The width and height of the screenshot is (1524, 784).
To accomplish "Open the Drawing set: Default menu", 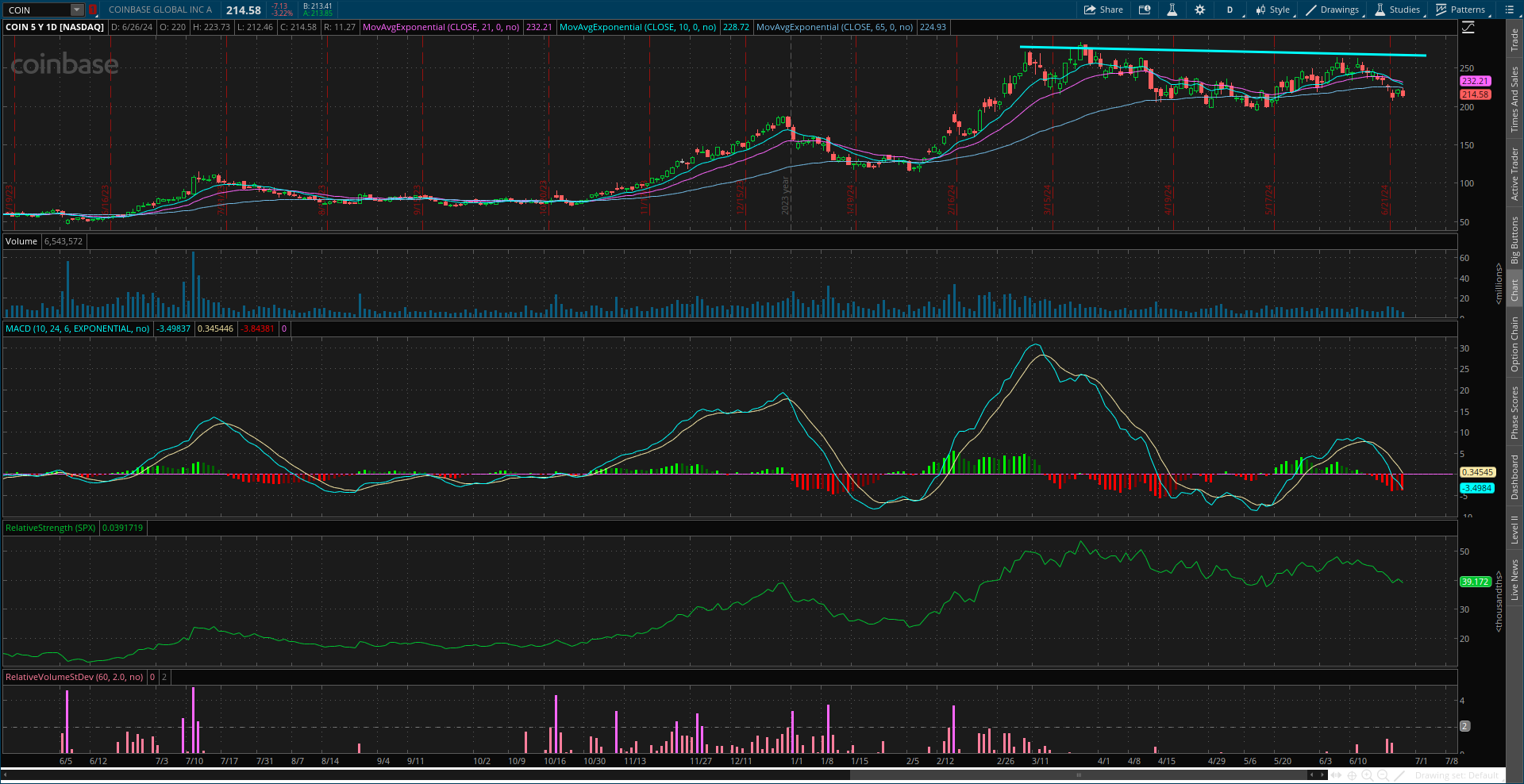I will pyautogui.click(x=1457, y=775).
